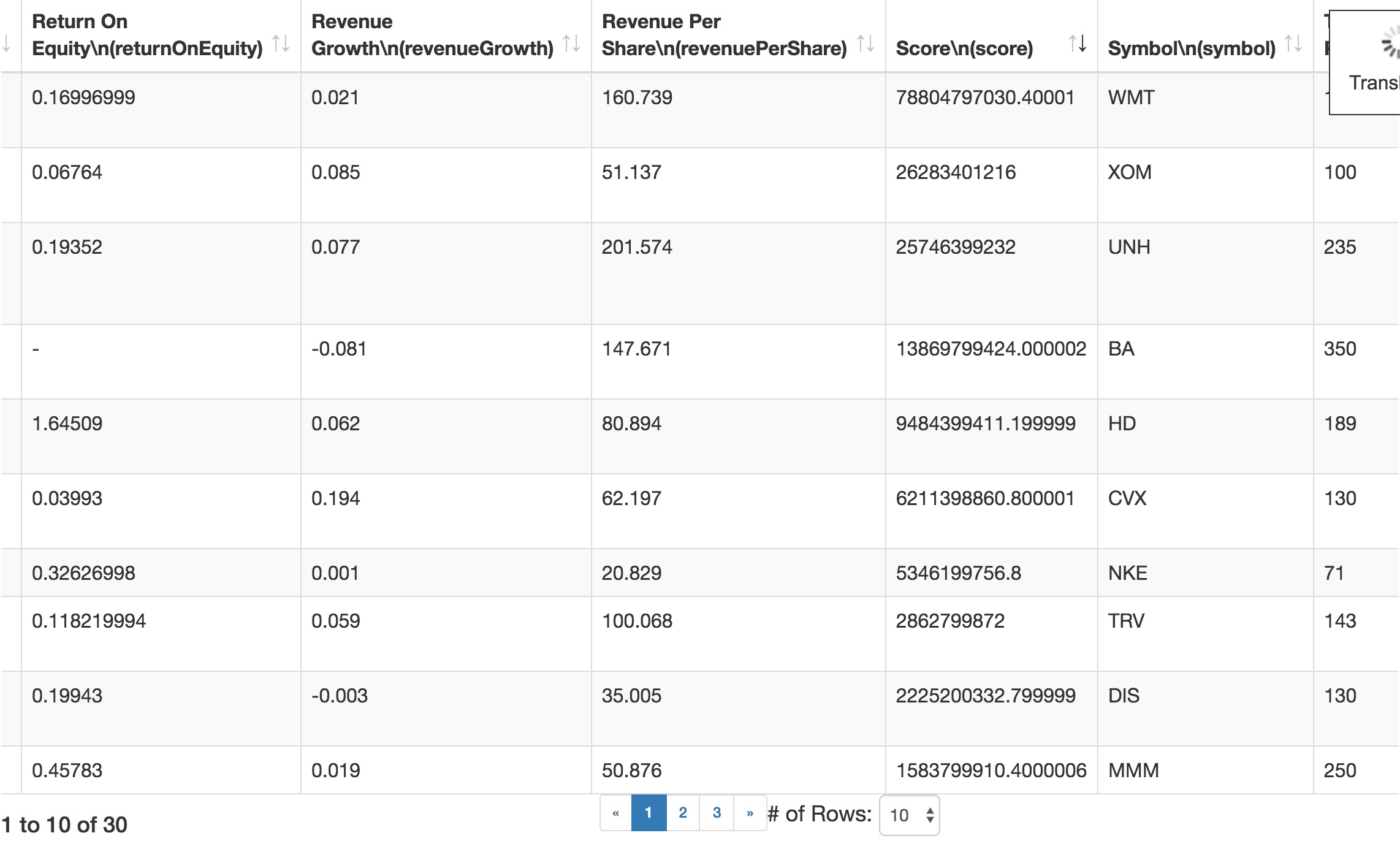Image resolution: width=1400 pixels, height=841 pixels.
Task: Go to pagination page 3
Action: coord(717,813)
